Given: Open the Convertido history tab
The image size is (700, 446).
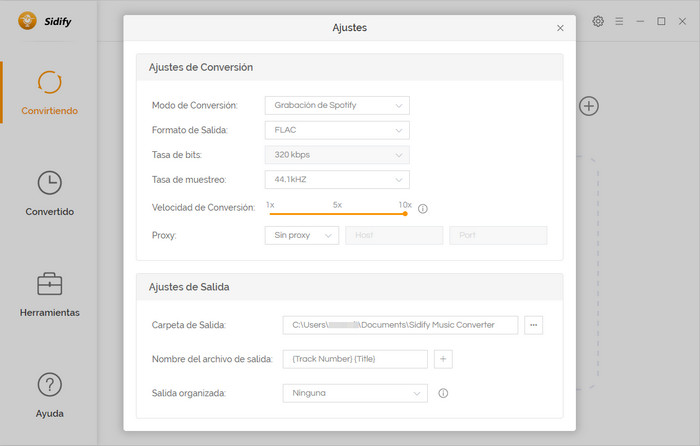Looking at the screenshot, I should [x=50, y=193].
